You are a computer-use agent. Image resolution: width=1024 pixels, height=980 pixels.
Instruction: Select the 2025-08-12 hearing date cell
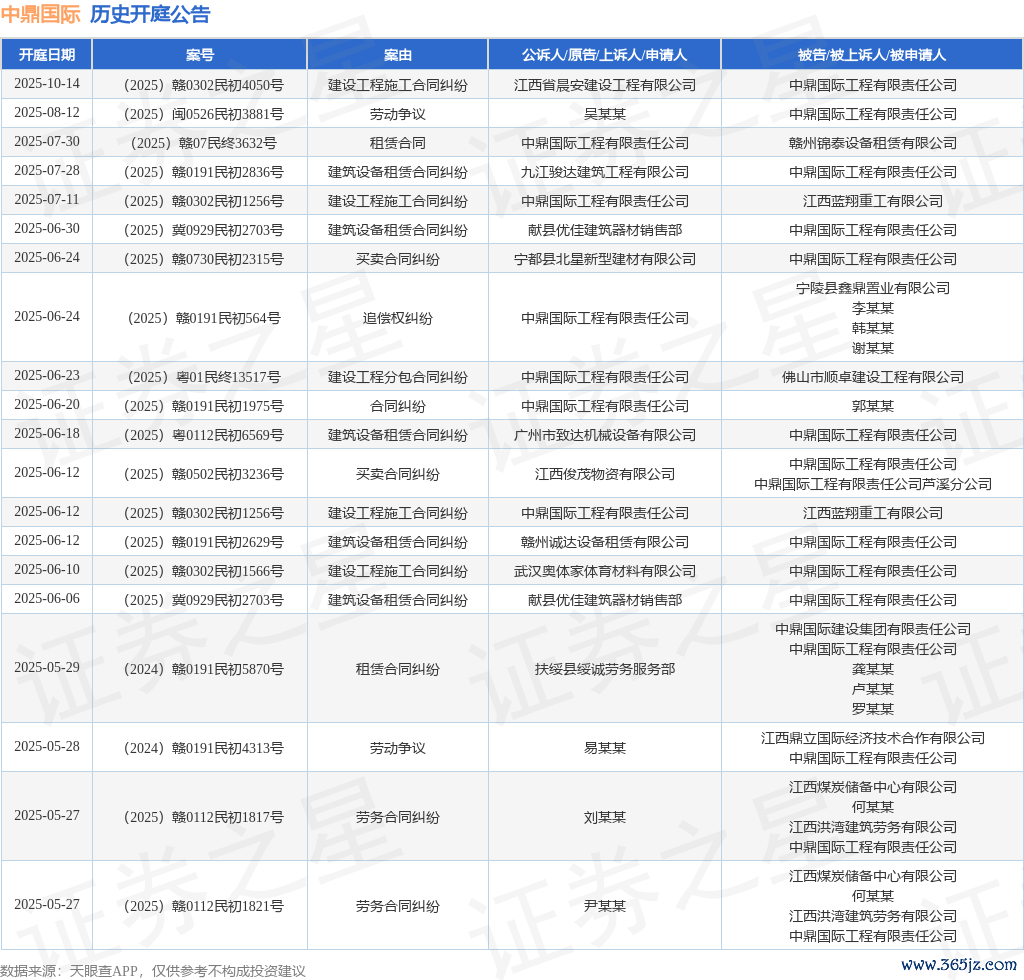point(46,113)
